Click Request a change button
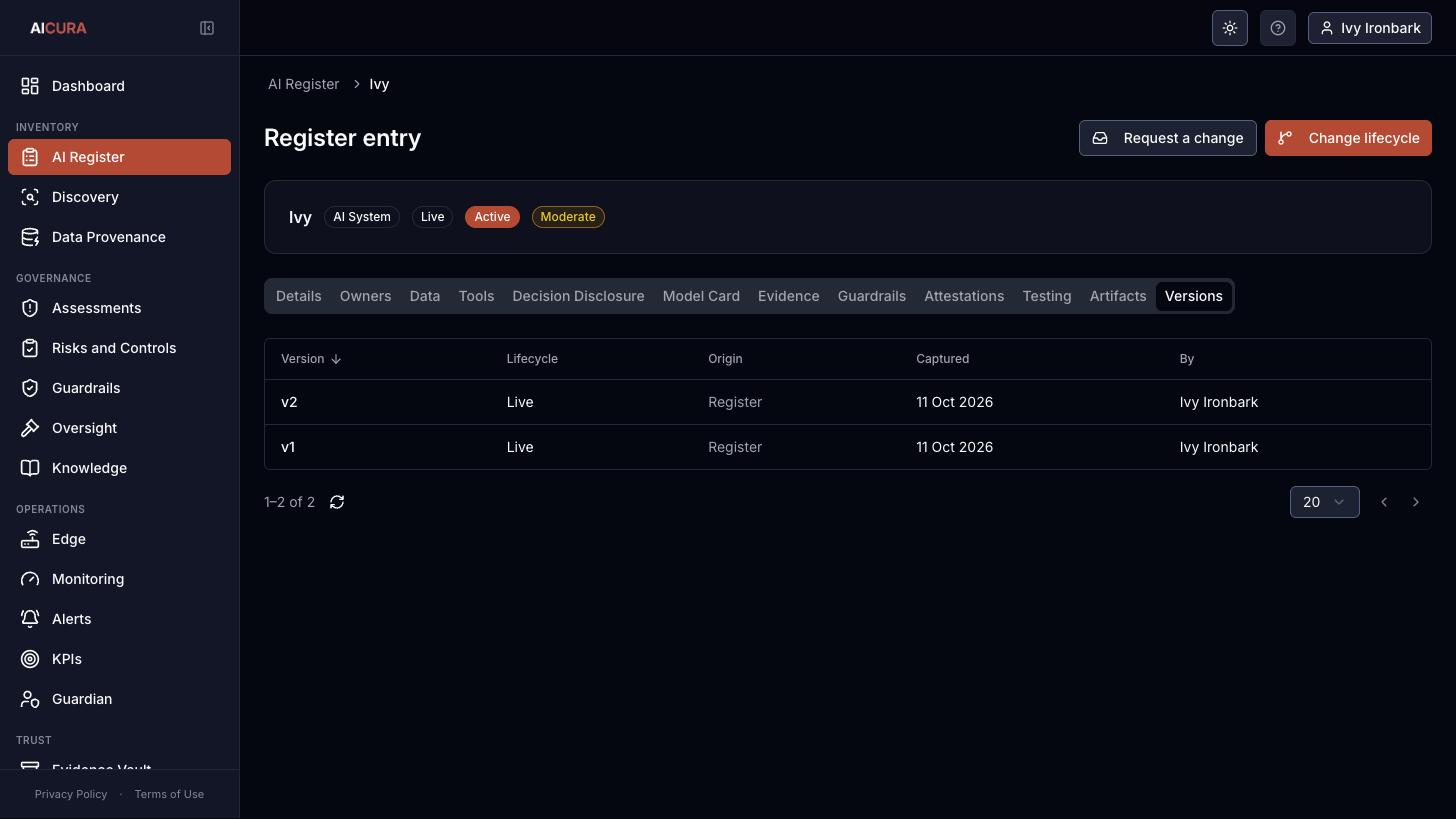Image resolution: width=1456 pixels, height=819 pixels. pos(1167,138)
